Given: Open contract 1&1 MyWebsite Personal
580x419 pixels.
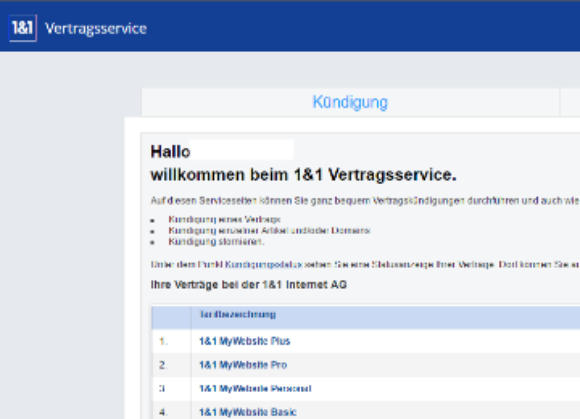Looking at the screenshot, I should [255, 389].
